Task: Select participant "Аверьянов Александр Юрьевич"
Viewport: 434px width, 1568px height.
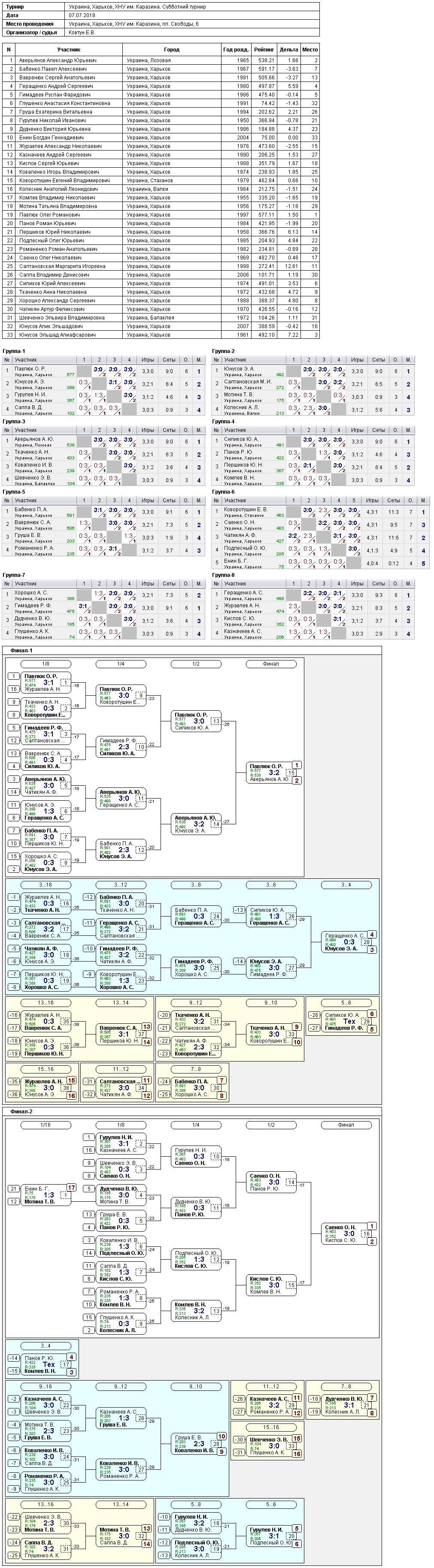Action: pos(58,60)
